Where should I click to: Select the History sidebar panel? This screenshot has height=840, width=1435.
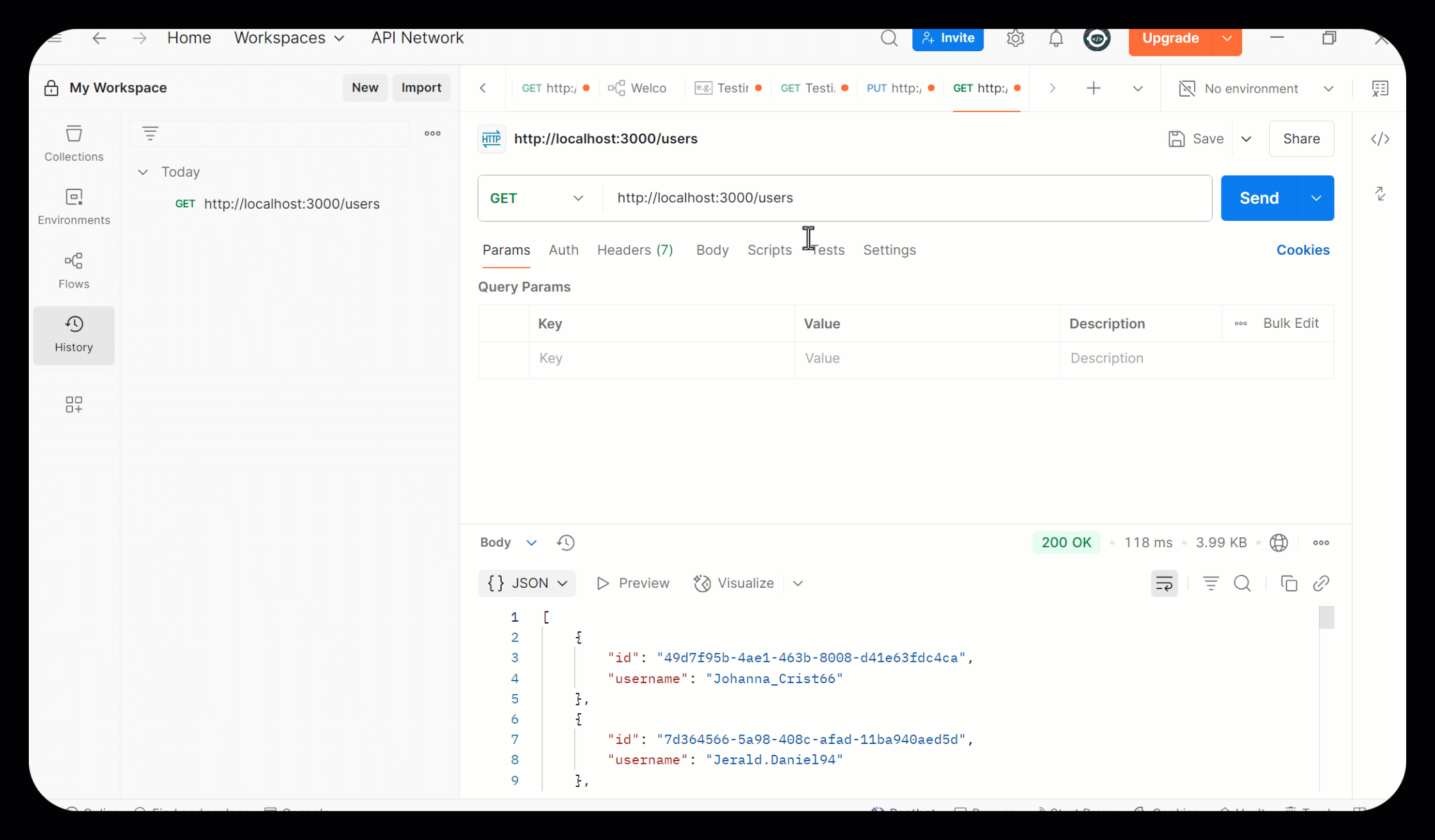coord(74,335)
